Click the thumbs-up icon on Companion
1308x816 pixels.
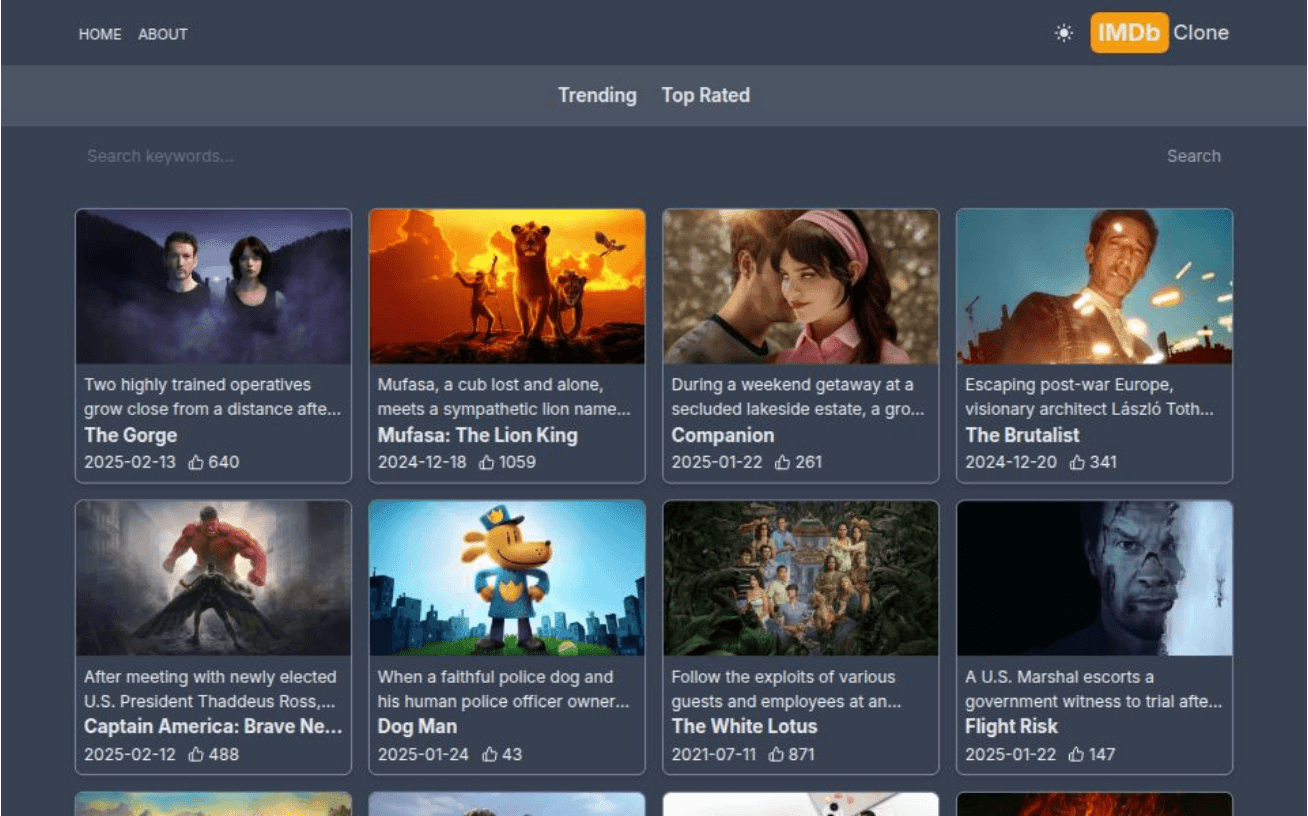[x=783, y=462]
